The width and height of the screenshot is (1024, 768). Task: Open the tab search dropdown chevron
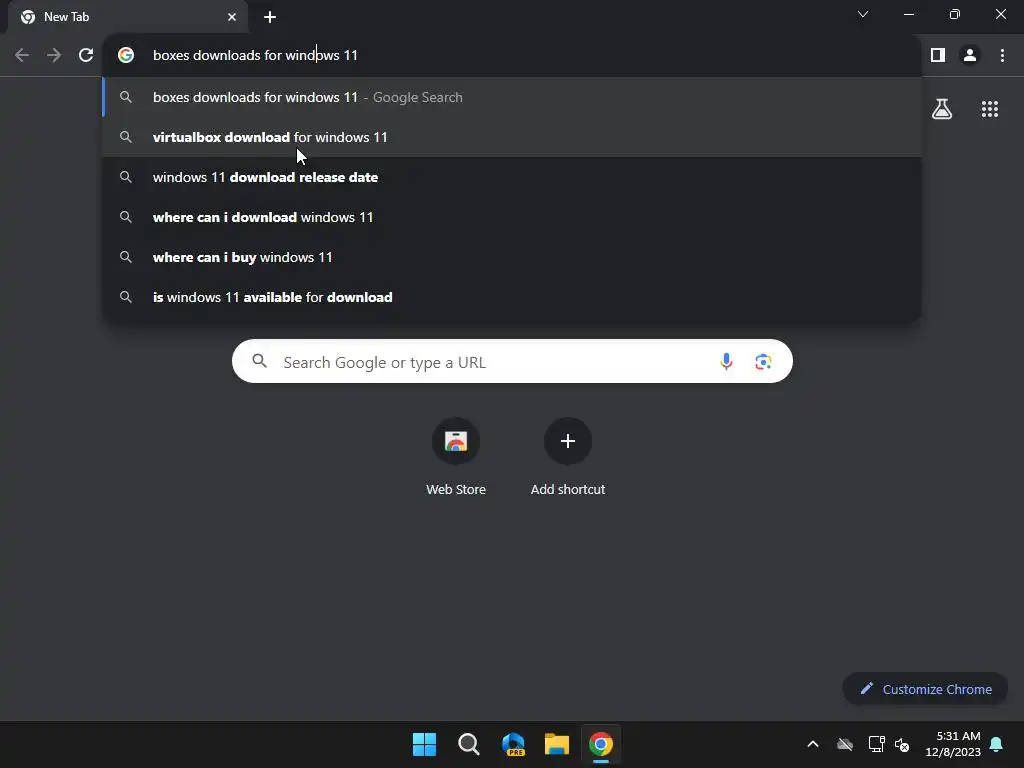click(863, 14)
